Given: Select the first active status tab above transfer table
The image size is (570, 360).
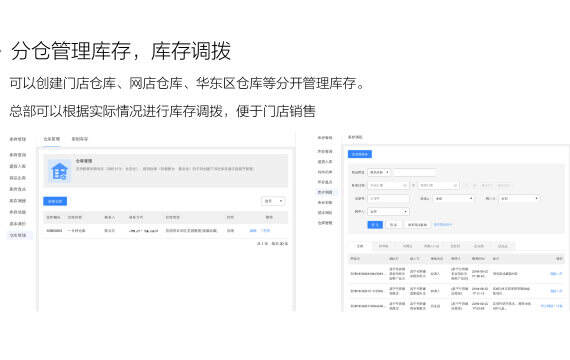Looking at the screenshot, I should point(360,246).
